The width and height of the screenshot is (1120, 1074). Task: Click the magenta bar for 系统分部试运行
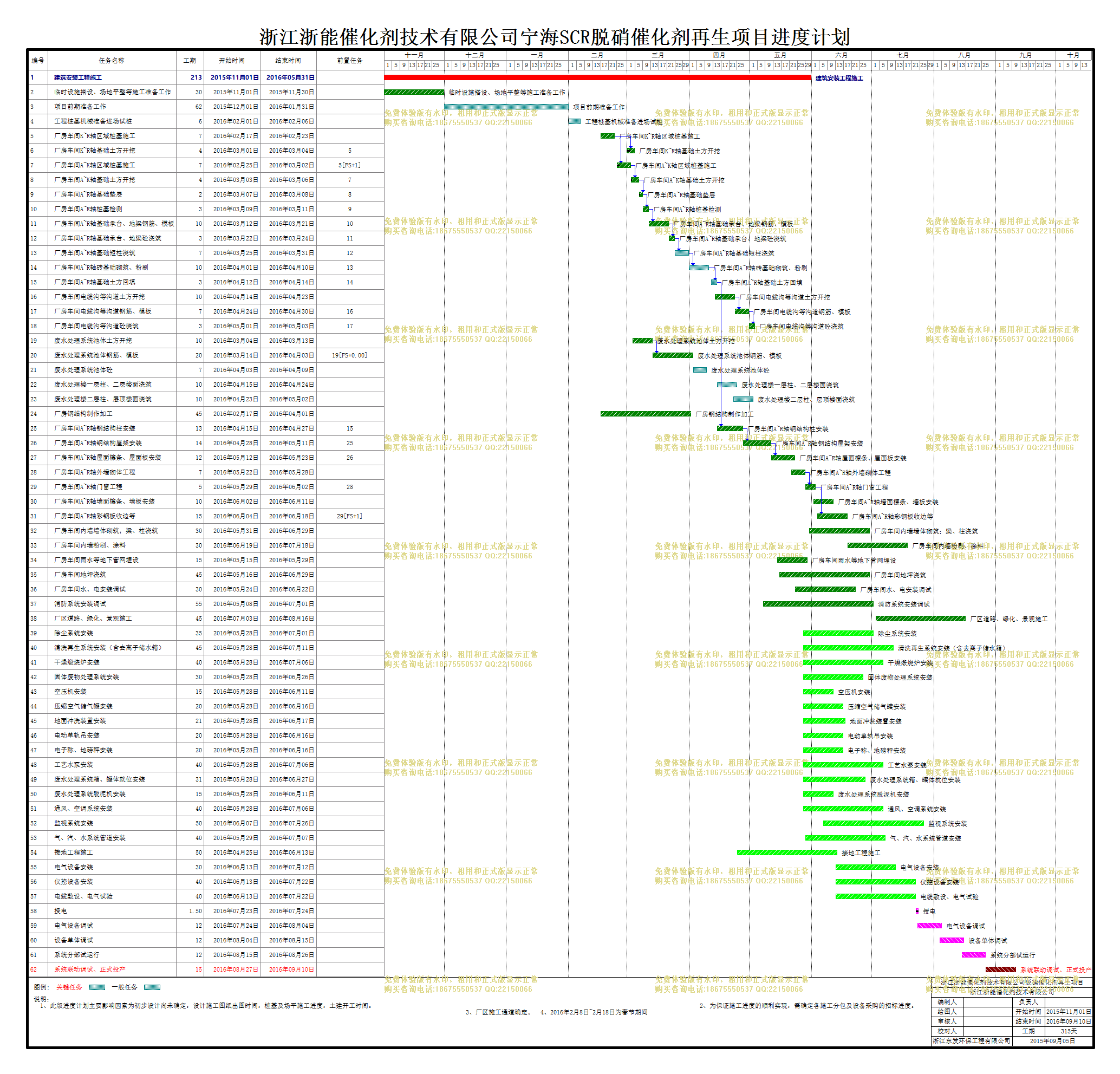tap(974, 955)
